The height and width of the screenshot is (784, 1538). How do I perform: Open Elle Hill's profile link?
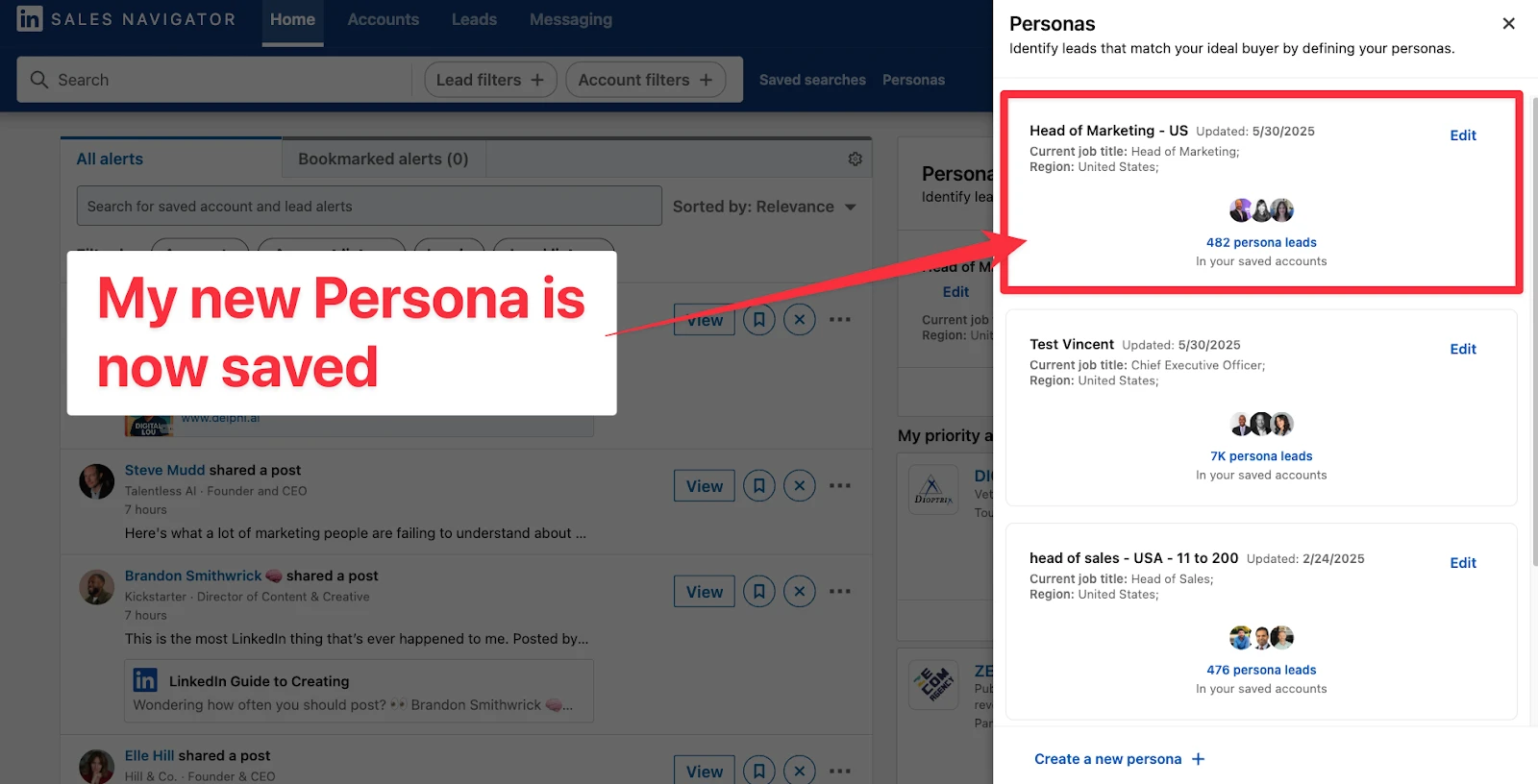pos(149,755)
